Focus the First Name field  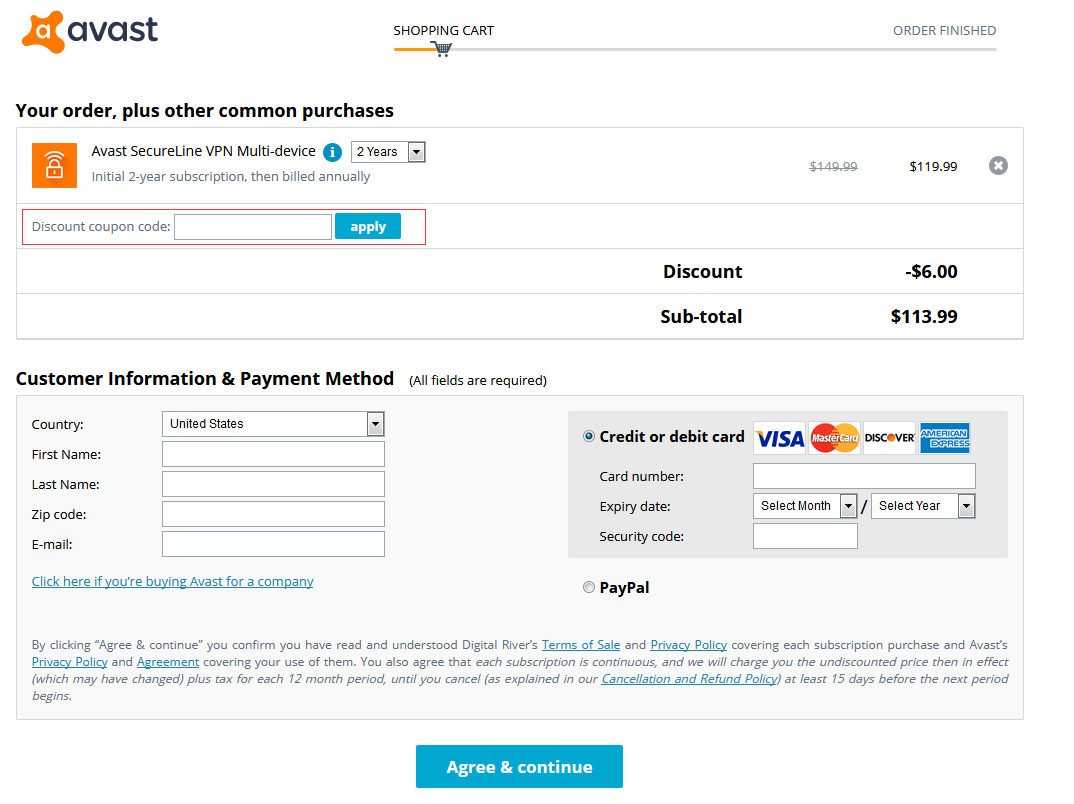point(273,454)
